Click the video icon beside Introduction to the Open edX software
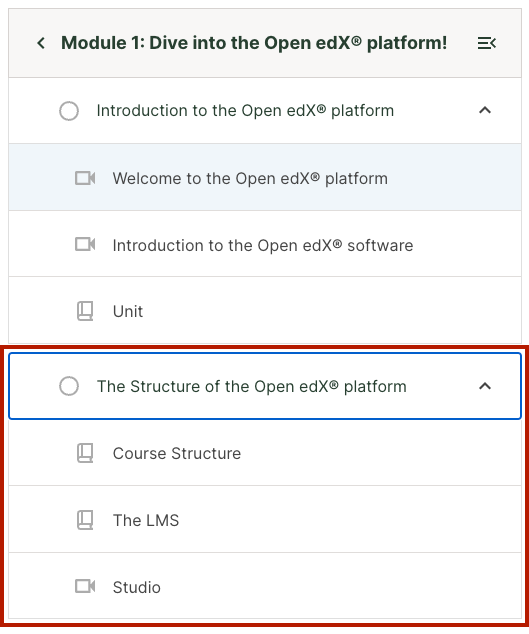 pyautogui.click(x=85, y=244)
